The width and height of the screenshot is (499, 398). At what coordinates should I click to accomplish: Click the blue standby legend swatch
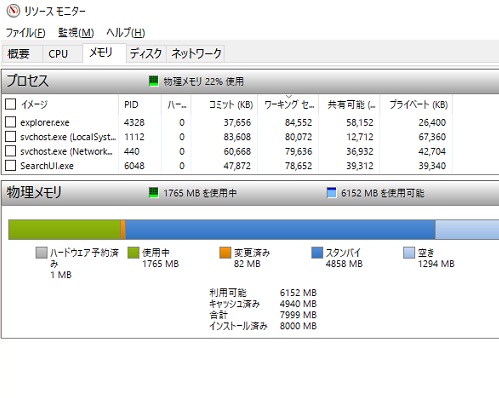(317, 252)
